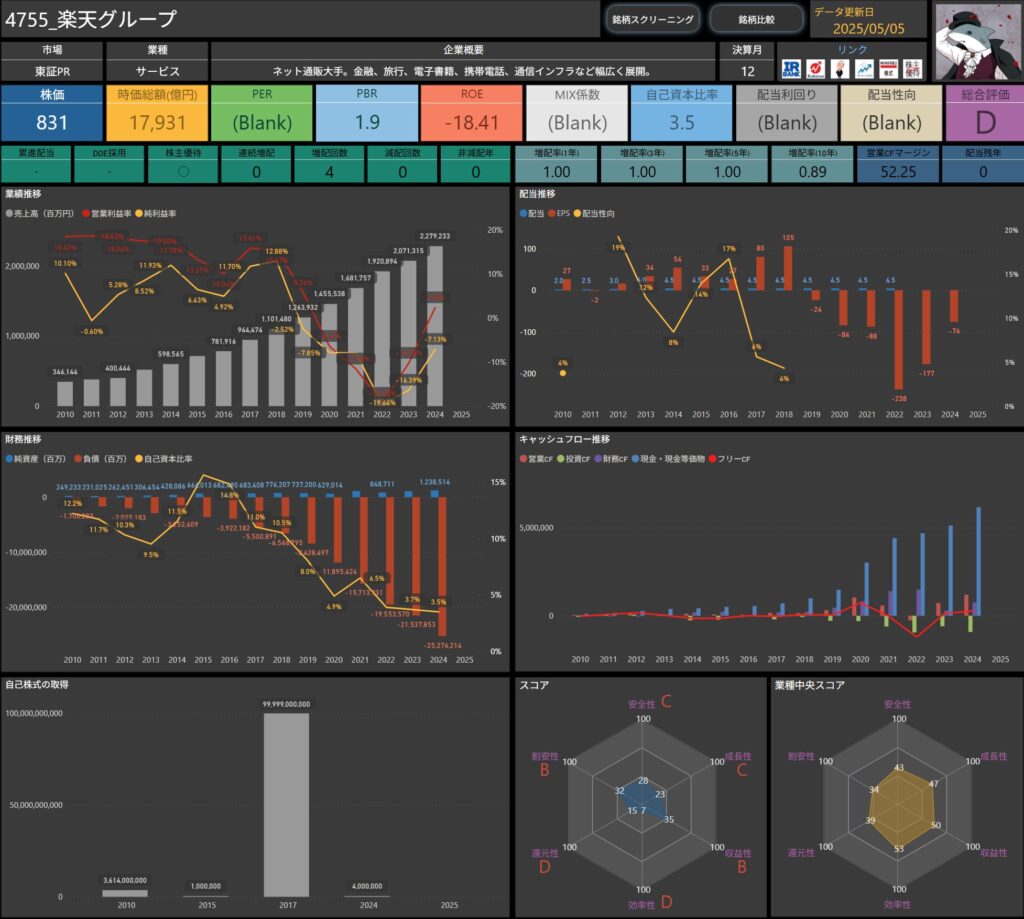Select the 2022 EPS bar labeled -238
1024x919 pixels.
coord(899,340)
